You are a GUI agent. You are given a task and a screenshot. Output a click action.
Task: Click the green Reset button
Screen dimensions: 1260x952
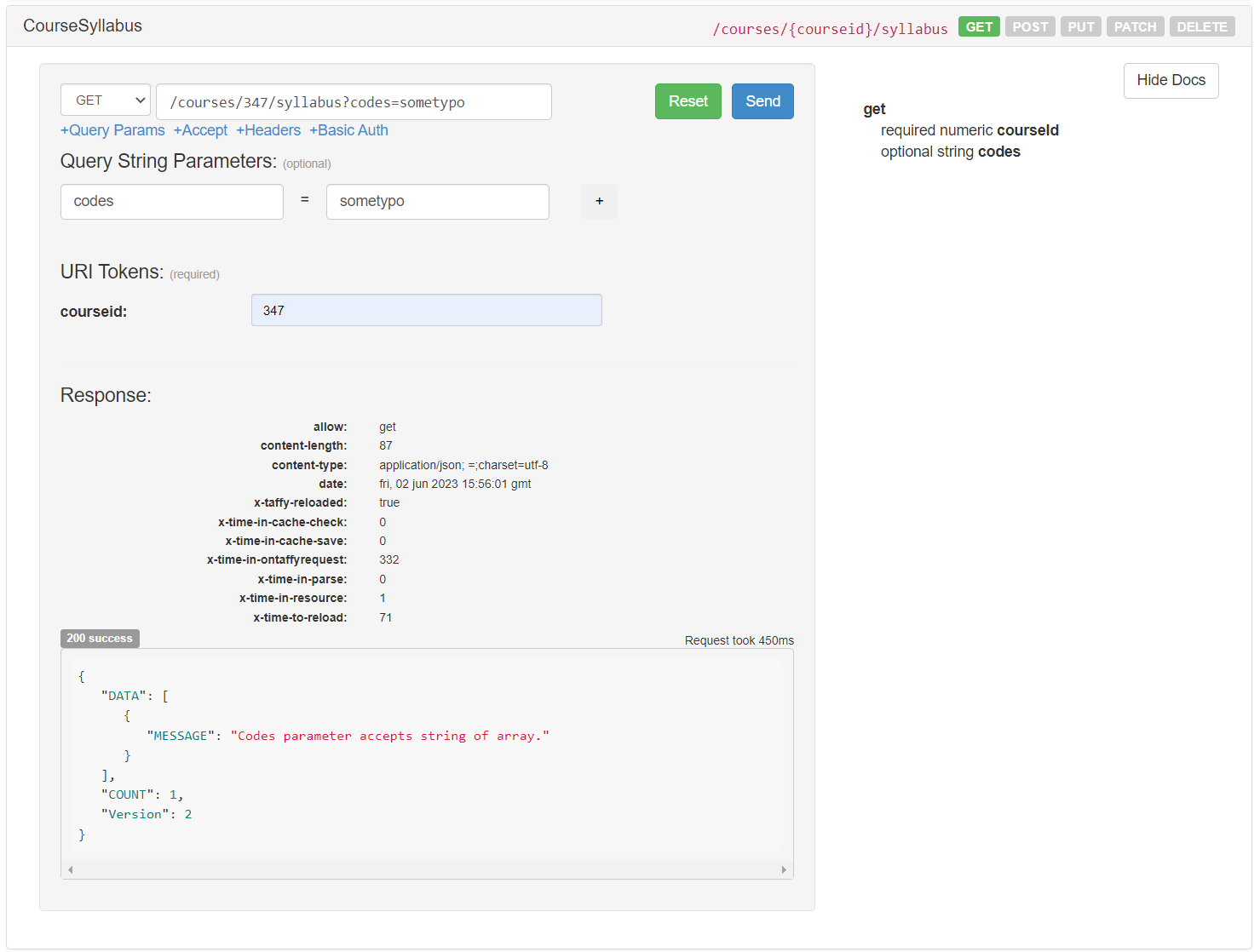coord(688,101)
